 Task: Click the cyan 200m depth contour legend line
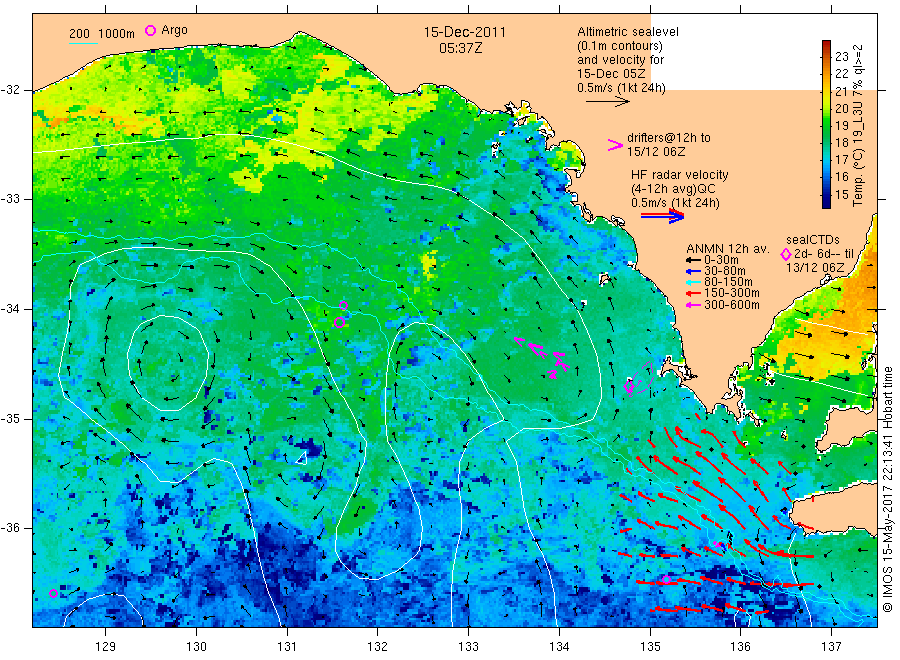[x=83, y=43]
